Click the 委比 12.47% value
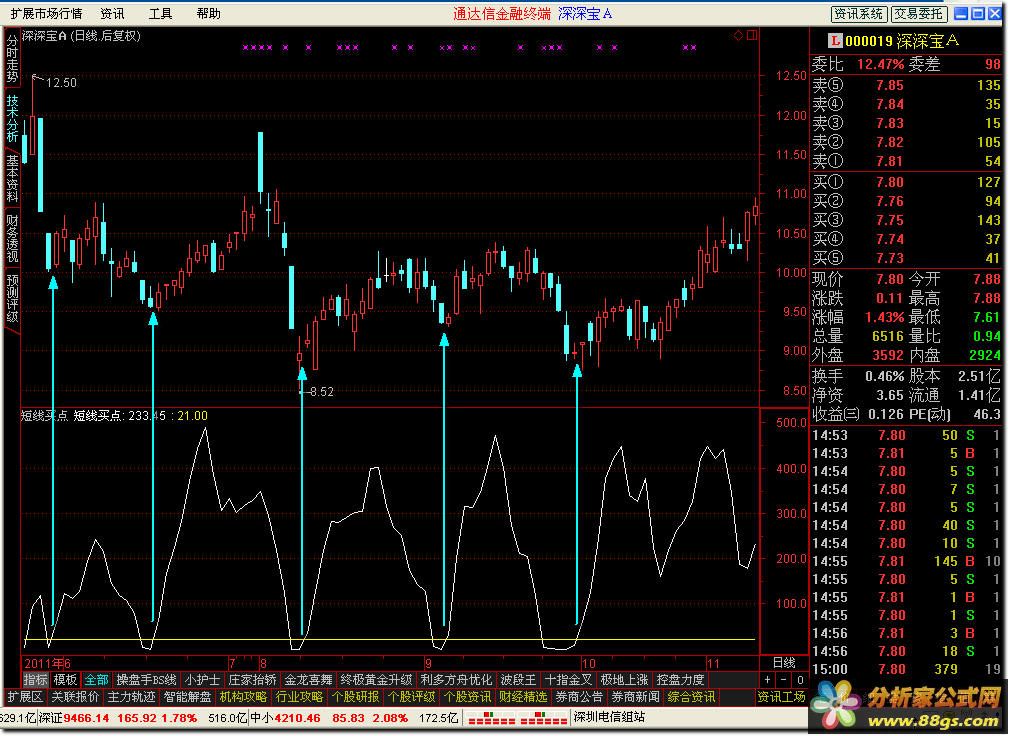 coord(880,64)
